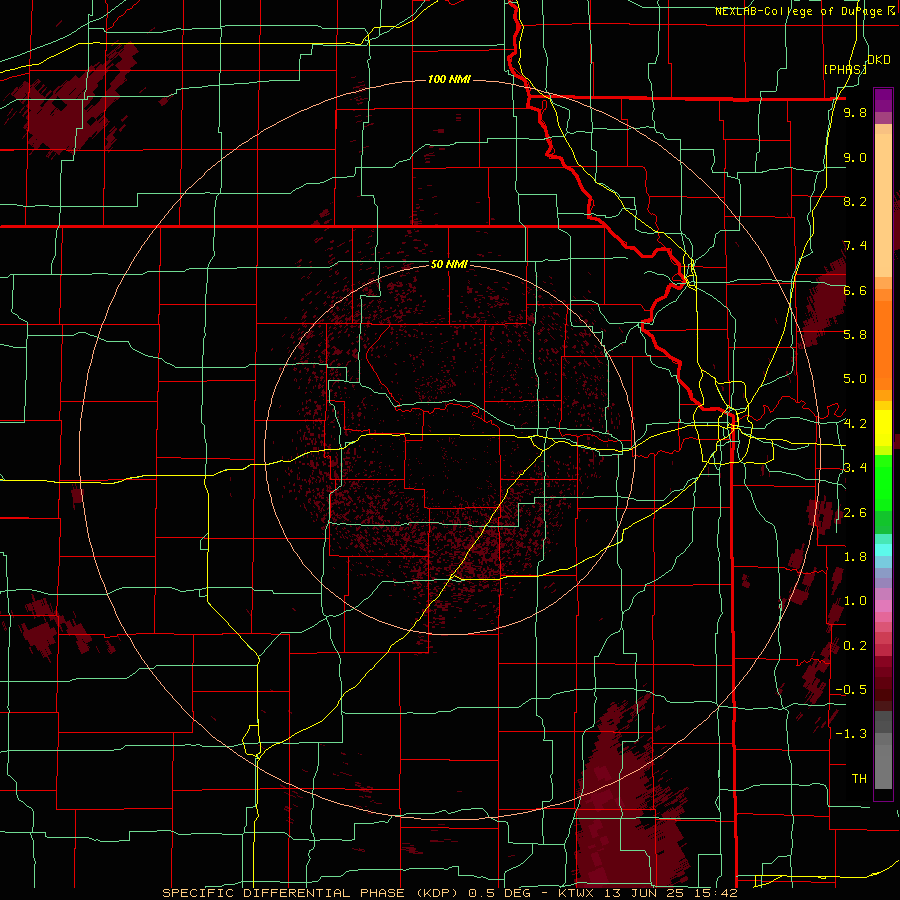This screenshot has width=900, height=900.
Task: Click the 6.6 value on the color scale
Action: [855, 290]
